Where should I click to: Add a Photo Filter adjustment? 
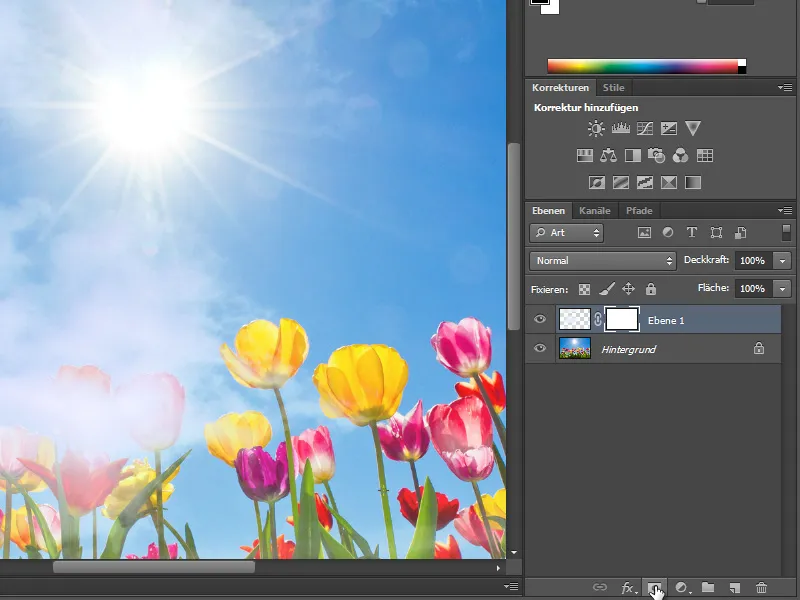coord(656,155)
